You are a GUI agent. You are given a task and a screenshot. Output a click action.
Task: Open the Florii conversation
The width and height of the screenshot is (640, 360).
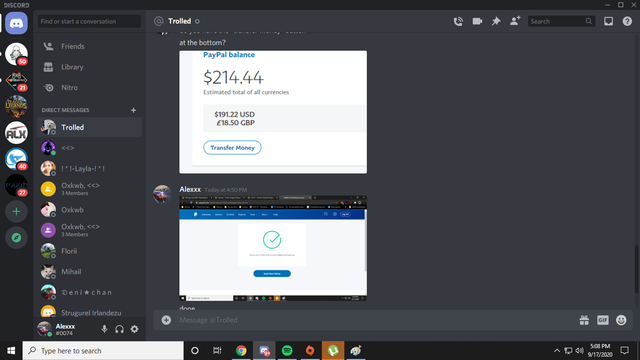pos(89,251)
